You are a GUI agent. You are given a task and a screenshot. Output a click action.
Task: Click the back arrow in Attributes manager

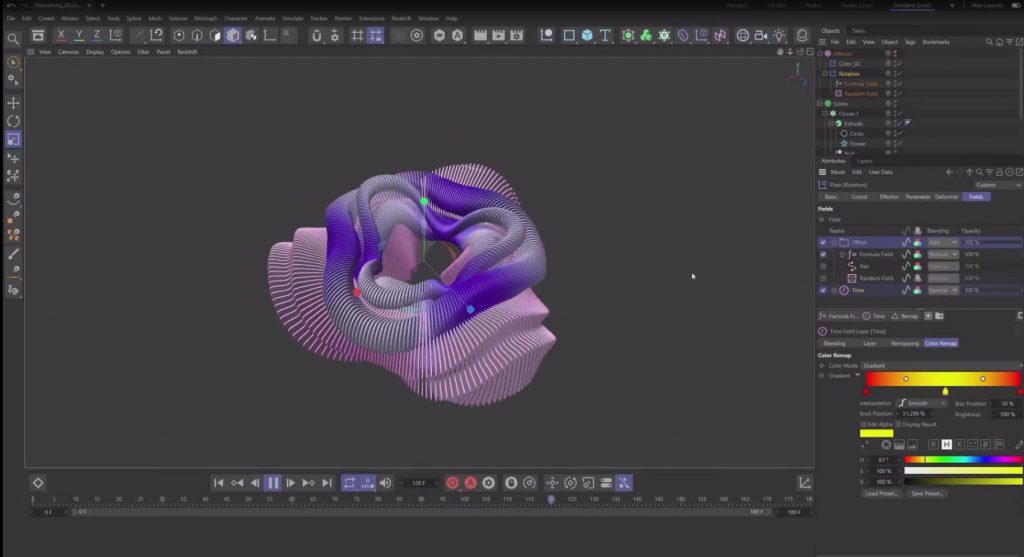[x=950, y=172]
